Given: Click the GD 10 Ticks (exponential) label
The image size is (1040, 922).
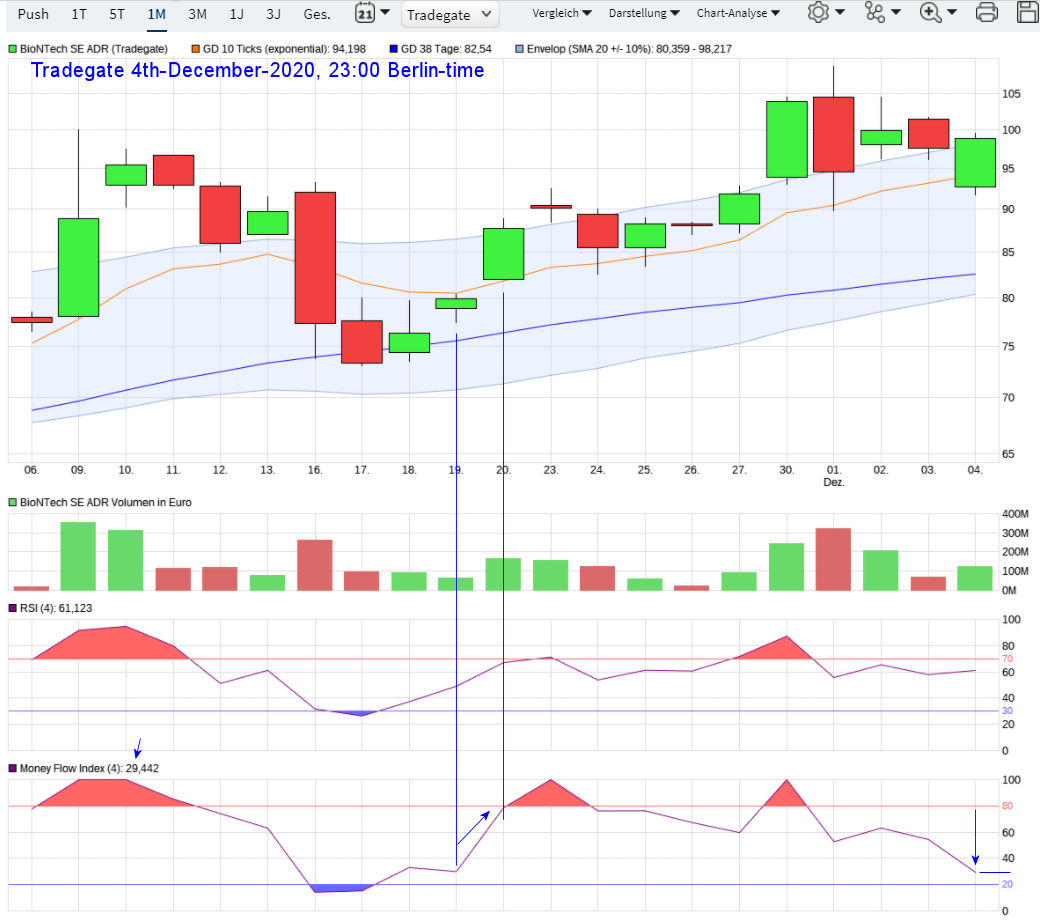Looking at the screenshot, I should 284,49.
